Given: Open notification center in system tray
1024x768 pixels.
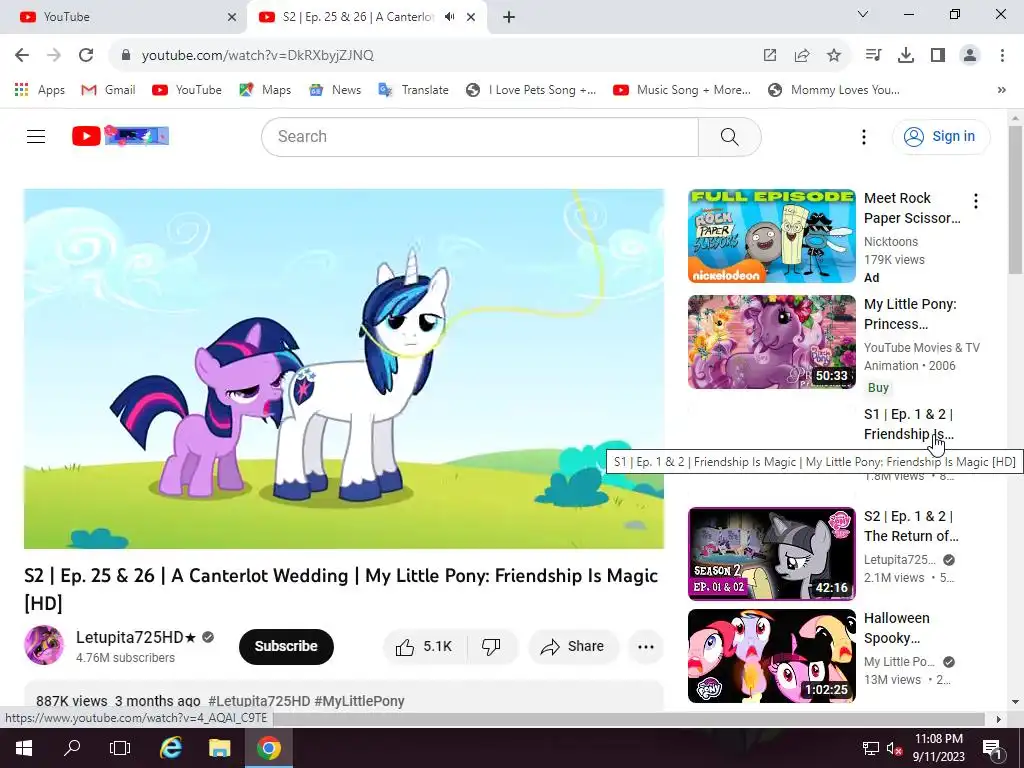Looking at the screenshot, I should click(x=992, y=748).
